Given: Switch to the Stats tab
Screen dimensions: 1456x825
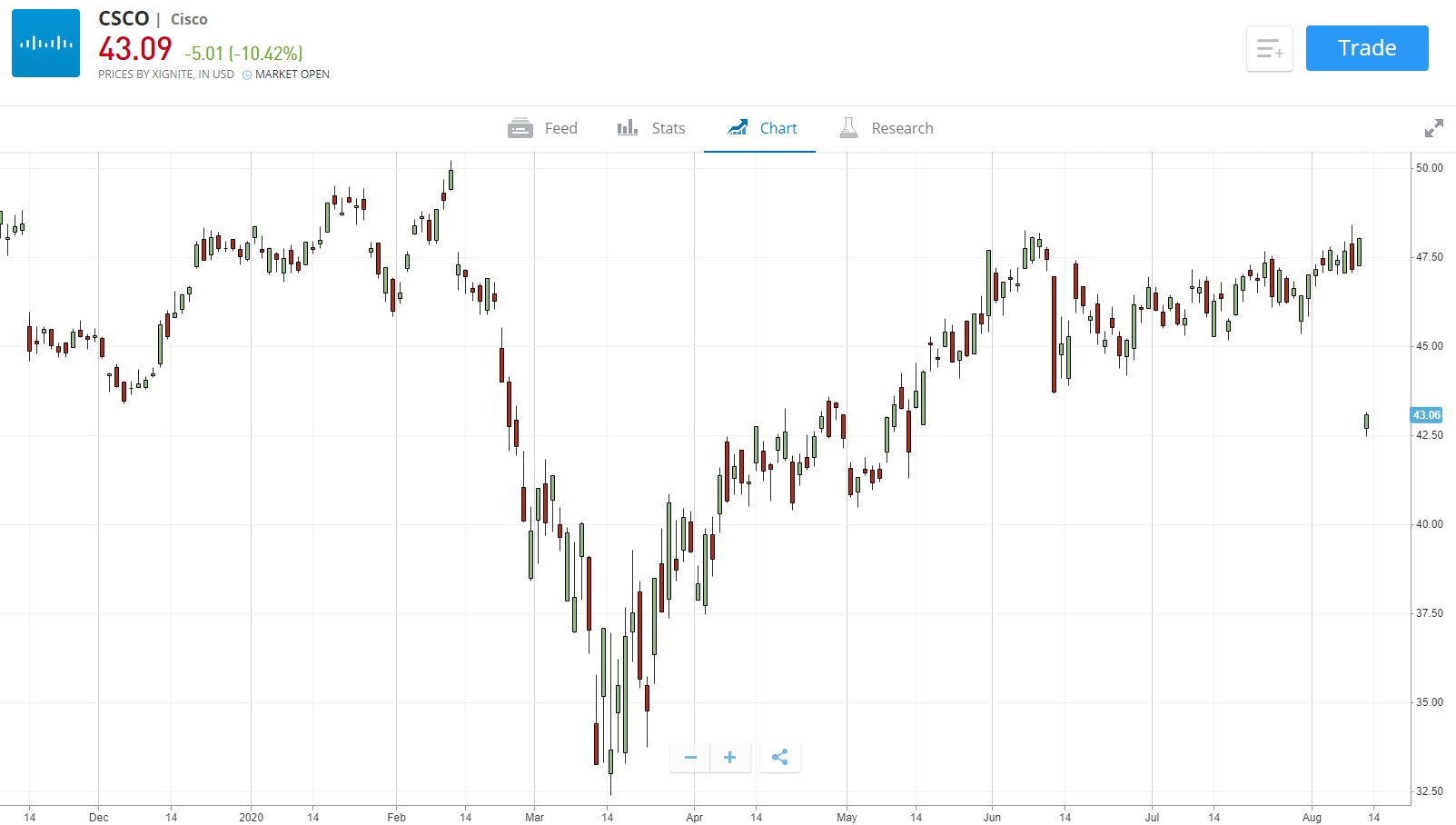Looking at the screenshot, I should (x=668, y=128).
